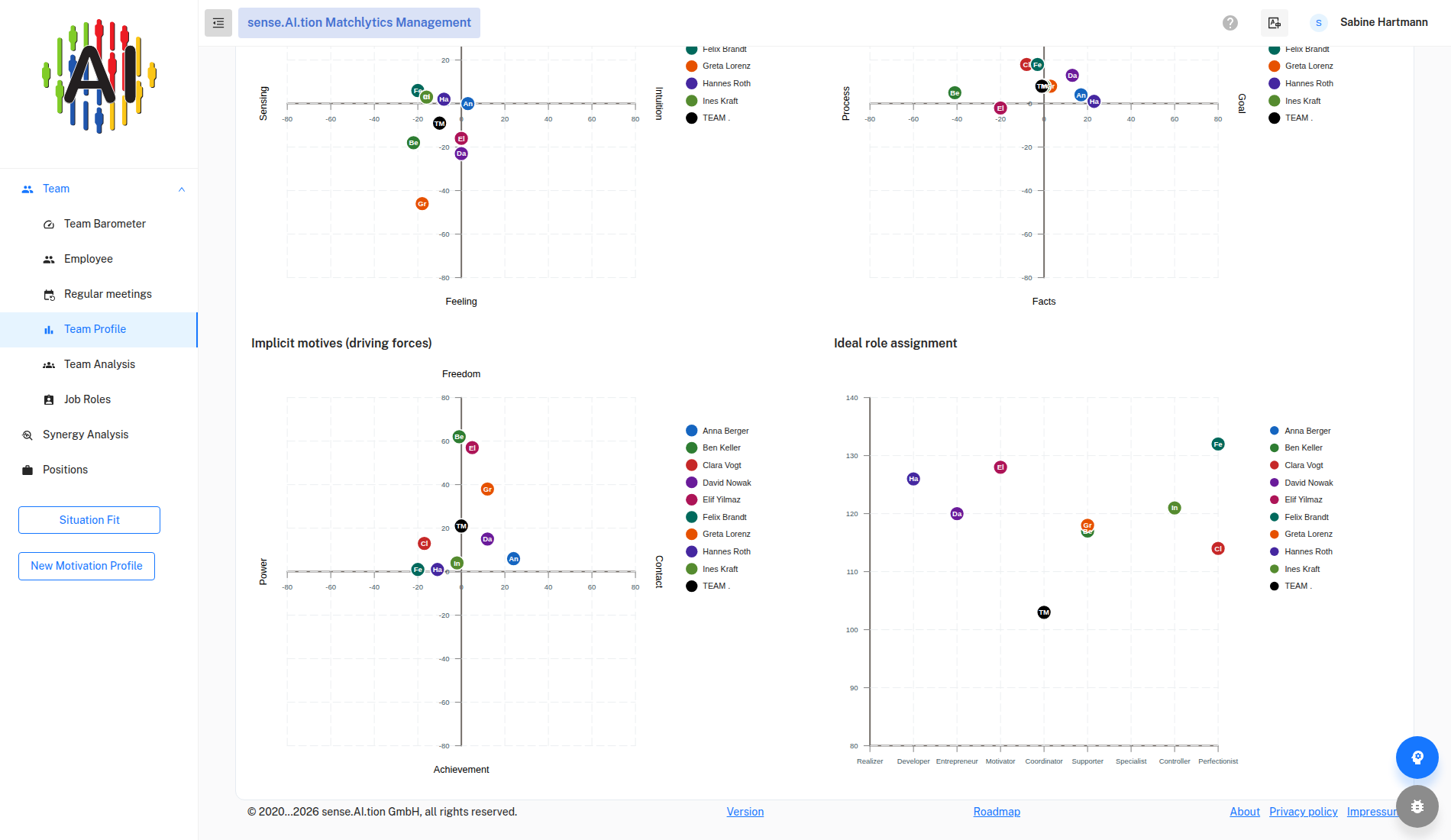The image size is (1451, 840).
Task: Open the grey bug report button
Action: [1417, 806]
